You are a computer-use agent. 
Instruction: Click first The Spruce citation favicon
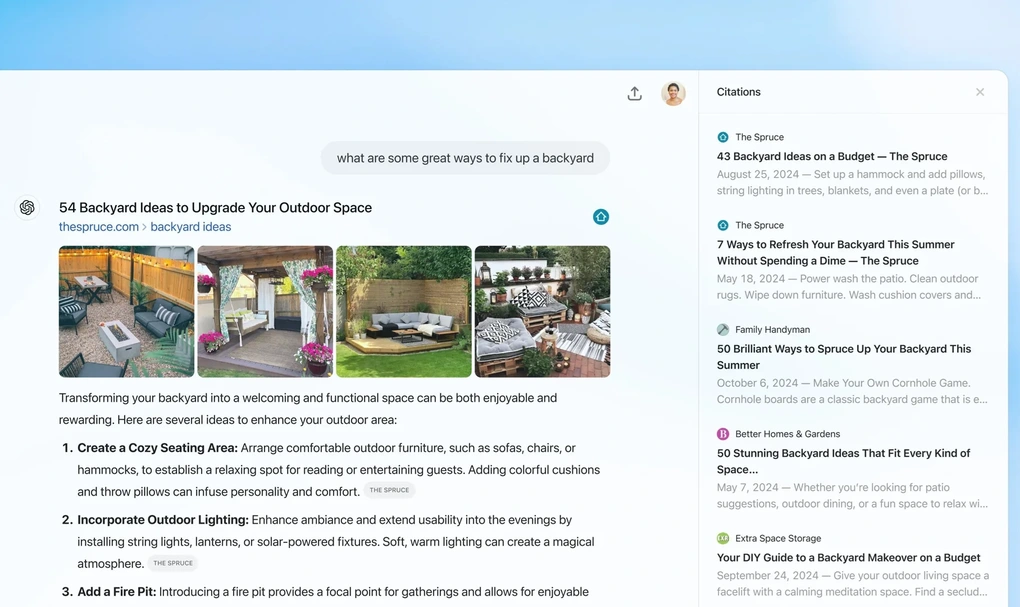pos(723,137)
